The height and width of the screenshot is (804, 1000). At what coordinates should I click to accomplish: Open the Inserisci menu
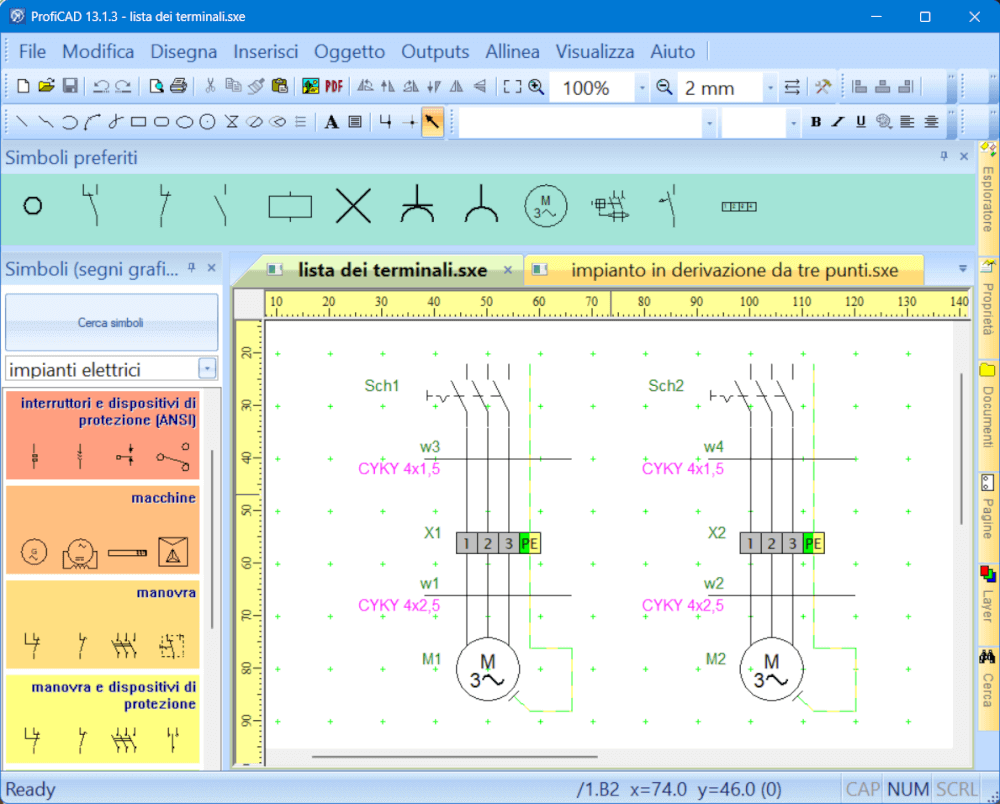(265, 52)
